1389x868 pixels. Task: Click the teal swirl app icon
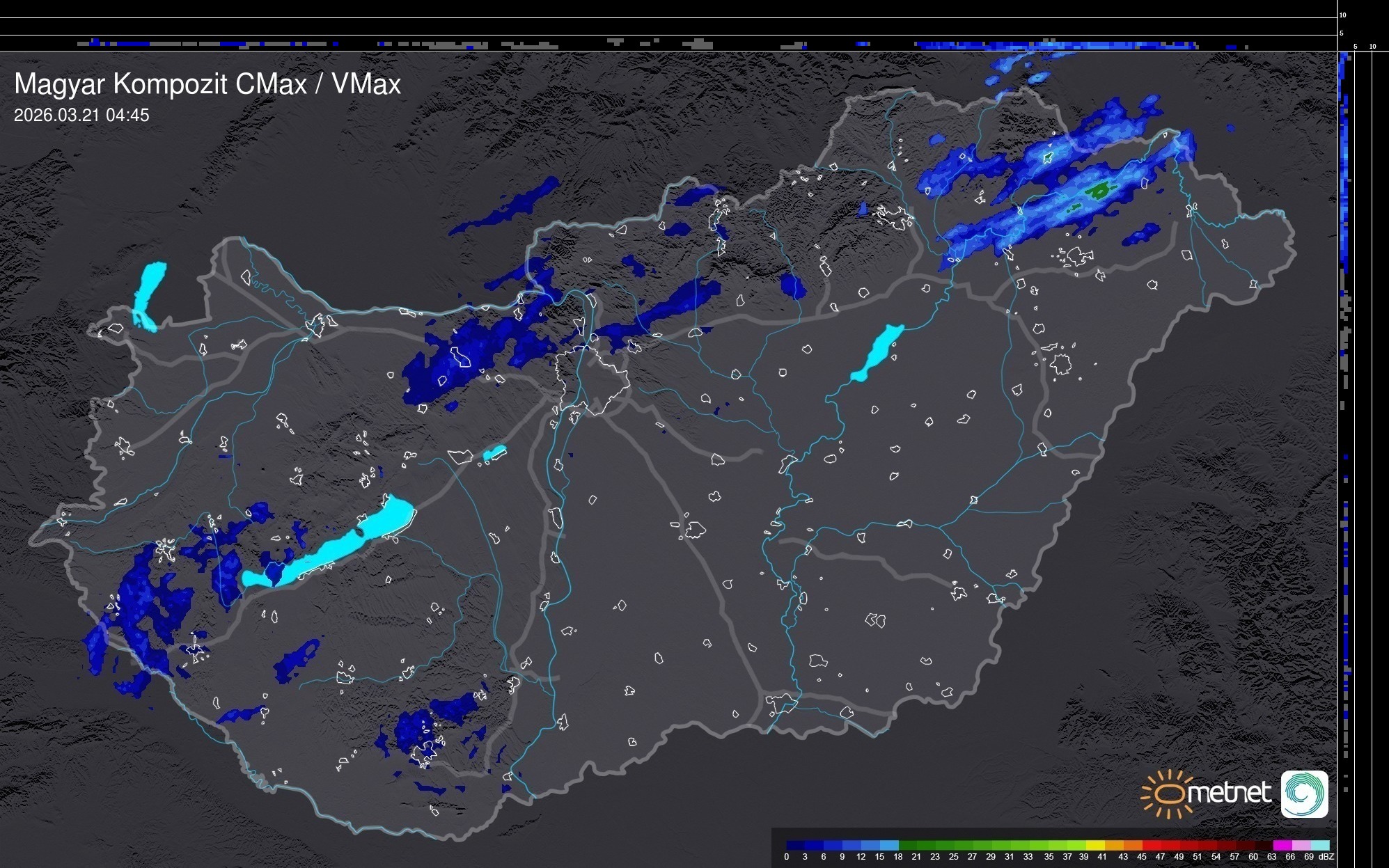tap(1304, 794)
